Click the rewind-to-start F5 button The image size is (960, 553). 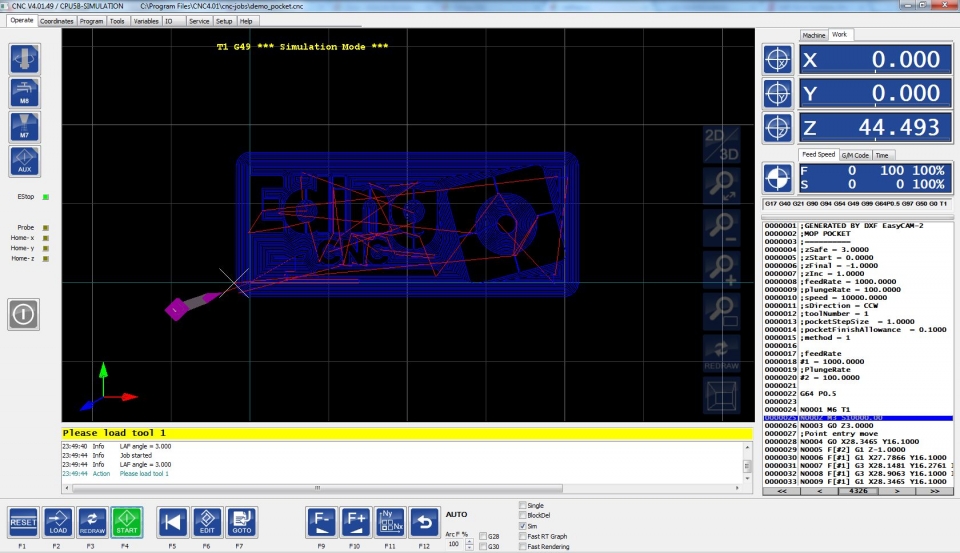(173, 522)
